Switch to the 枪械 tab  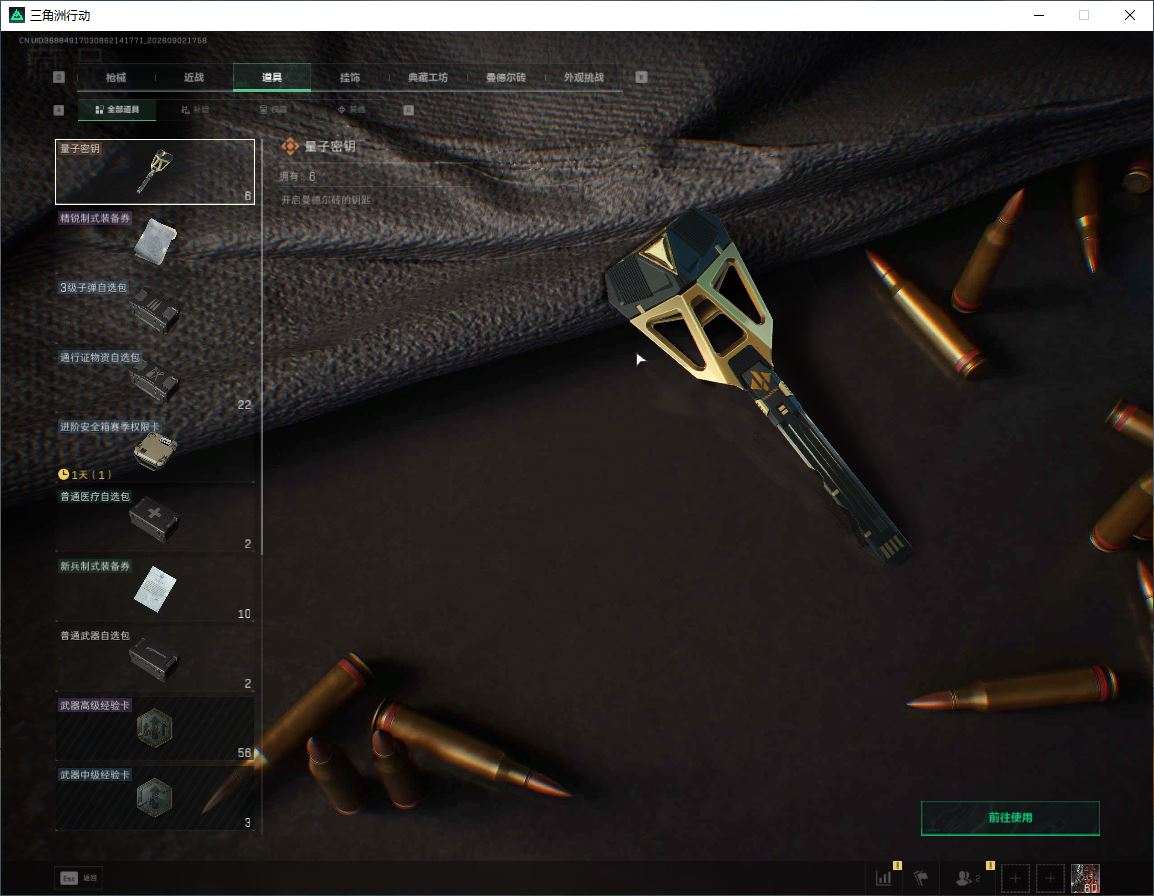click(x=116, y=77)
